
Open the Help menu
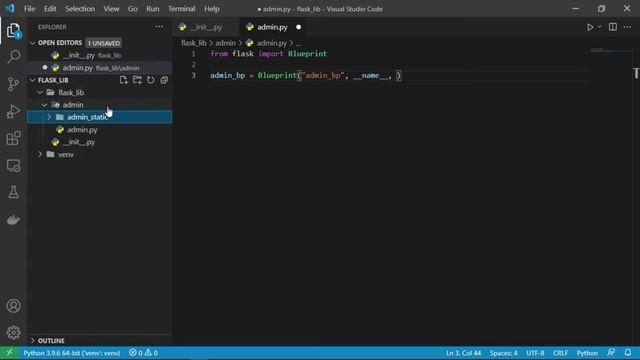click(x=212, y=9)
